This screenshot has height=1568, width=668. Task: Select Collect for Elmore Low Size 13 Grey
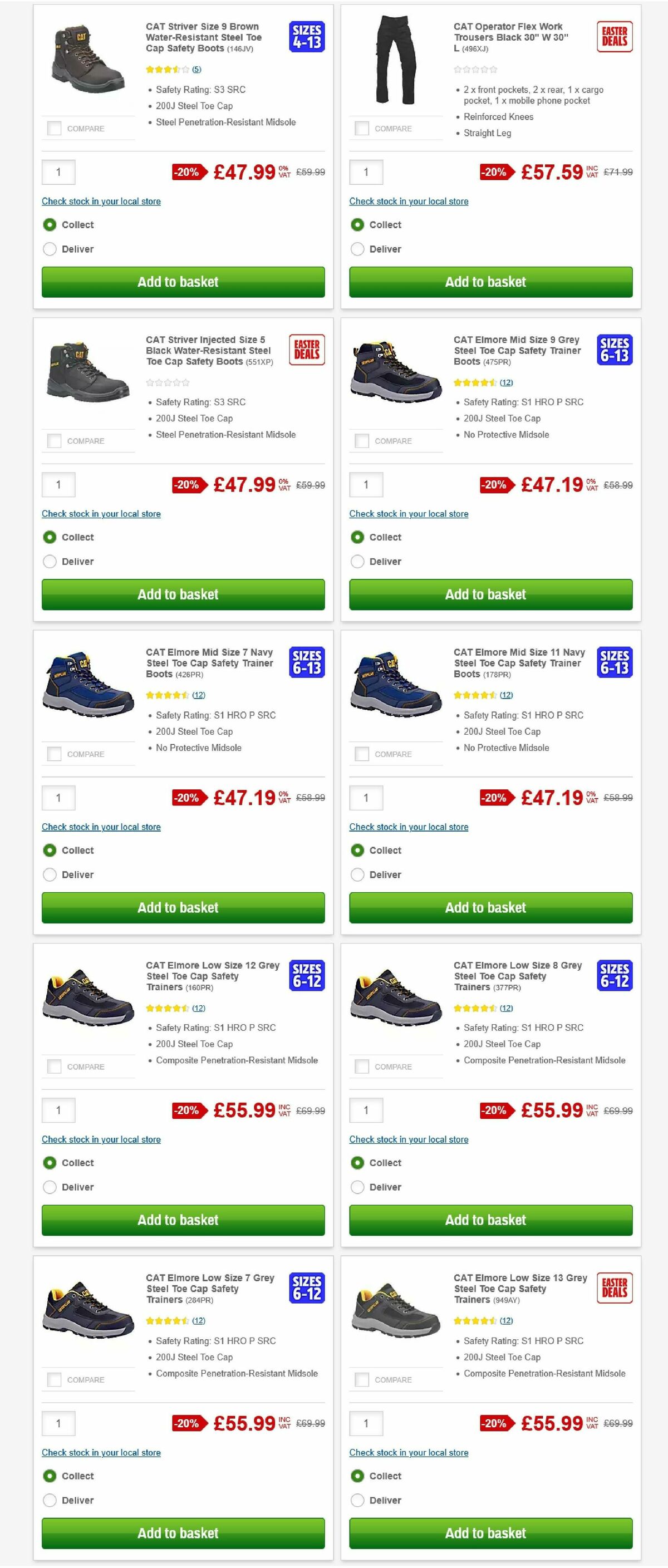click(357, 1476)
